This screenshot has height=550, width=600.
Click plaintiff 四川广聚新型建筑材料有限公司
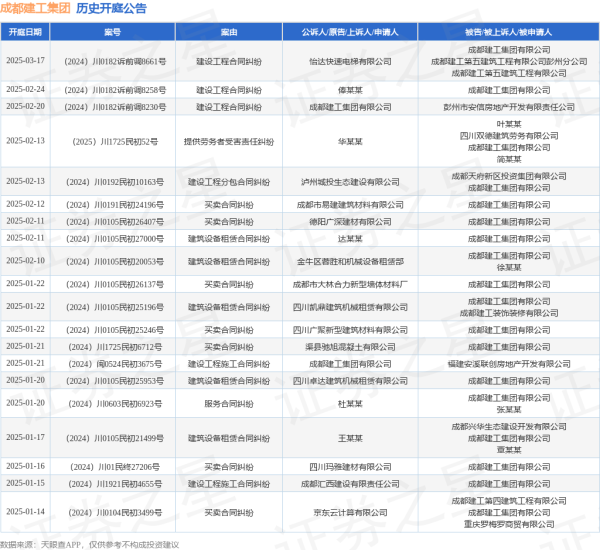pyautogui.click(x=350, y=330)
